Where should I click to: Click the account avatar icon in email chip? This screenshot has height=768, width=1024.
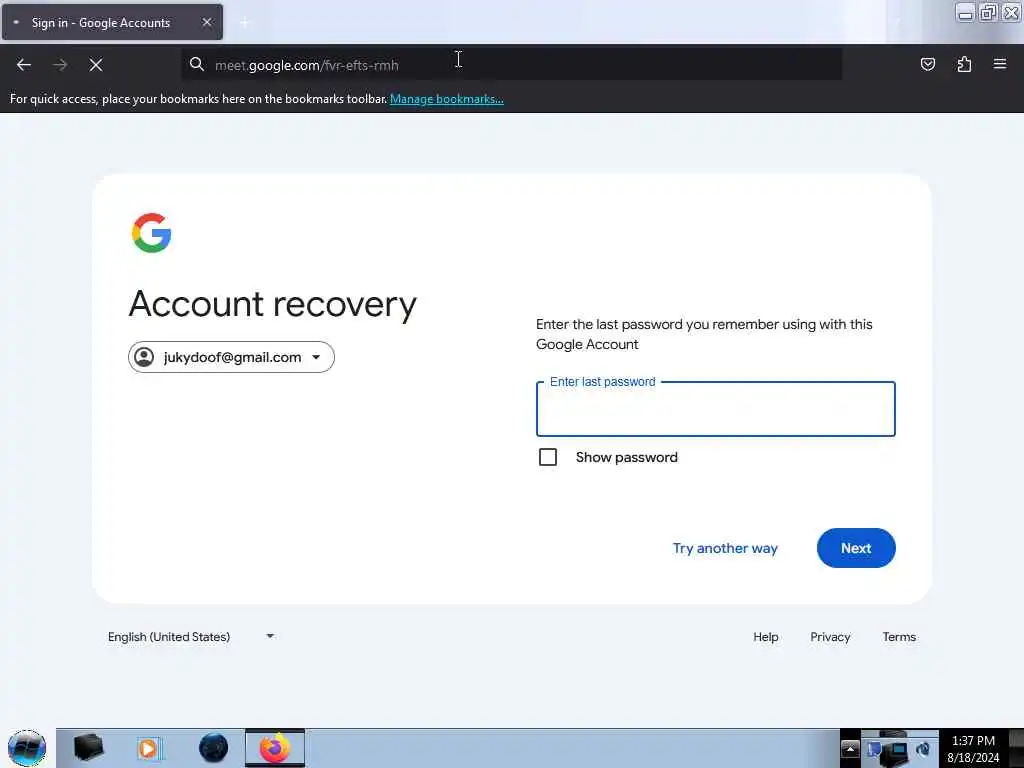(x=144, y=357)
